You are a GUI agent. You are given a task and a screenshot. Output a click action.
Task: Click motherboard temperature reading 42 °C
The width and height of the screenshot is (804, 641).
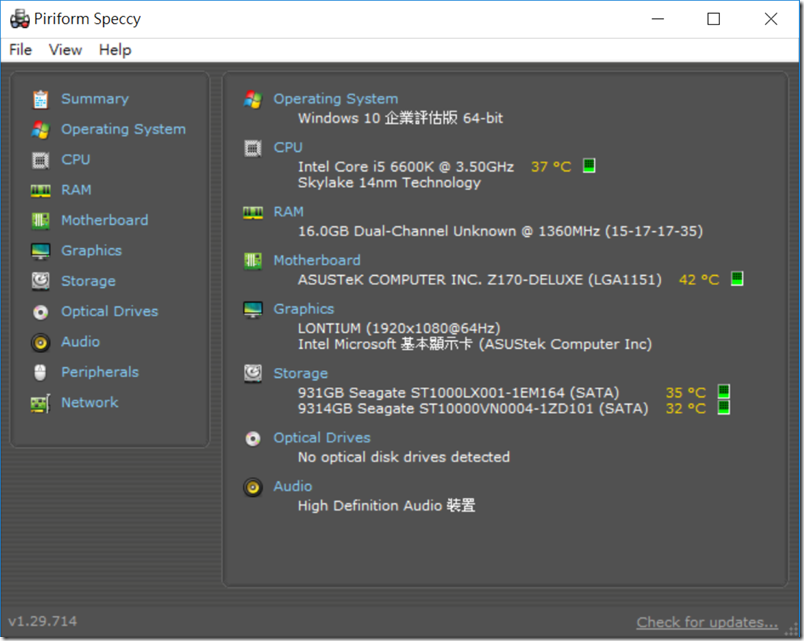pos(699,280)
